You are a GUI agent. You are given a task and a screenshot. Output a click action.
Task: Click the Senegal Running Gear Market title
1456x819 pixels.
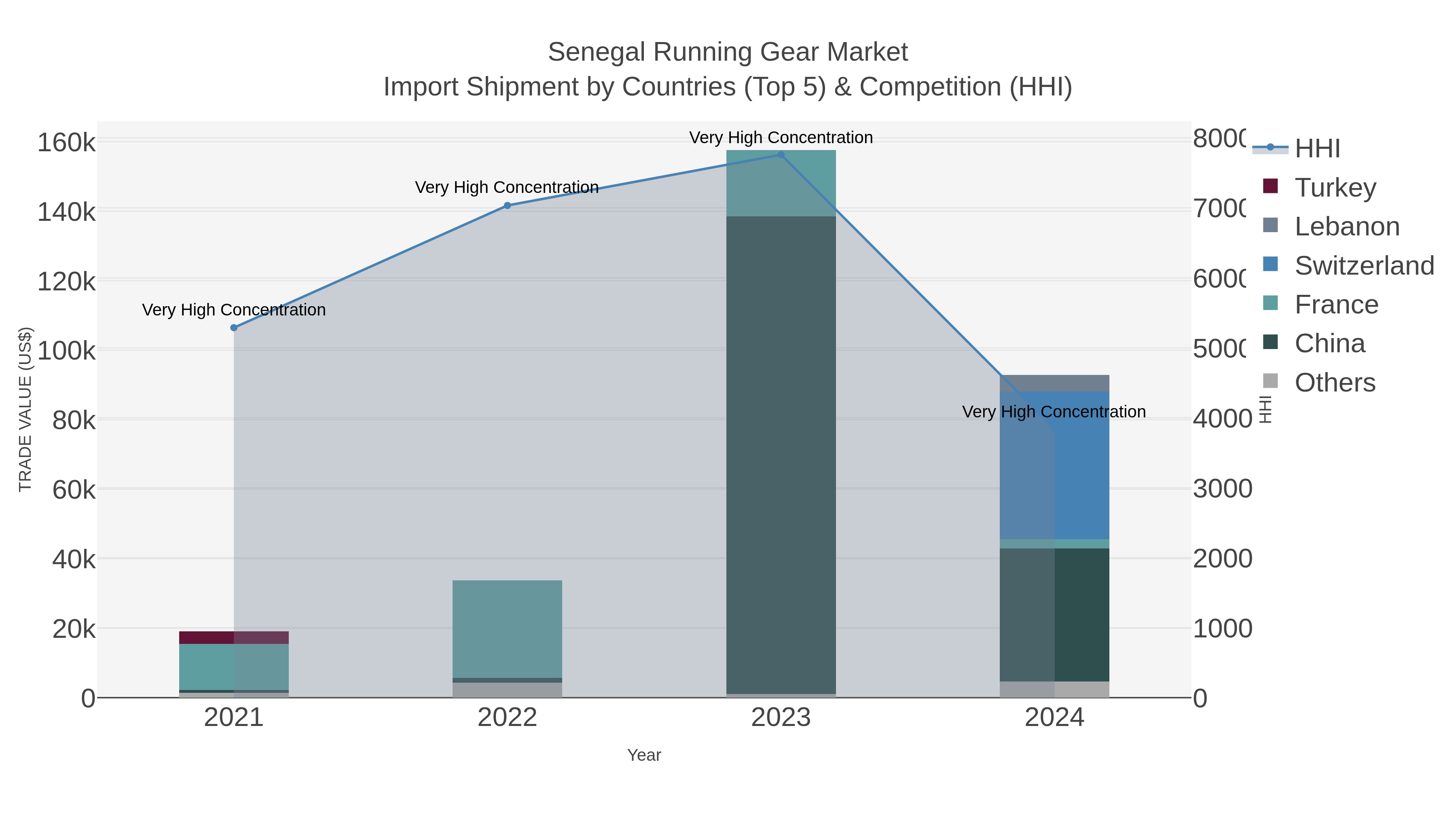coord(728,52)
